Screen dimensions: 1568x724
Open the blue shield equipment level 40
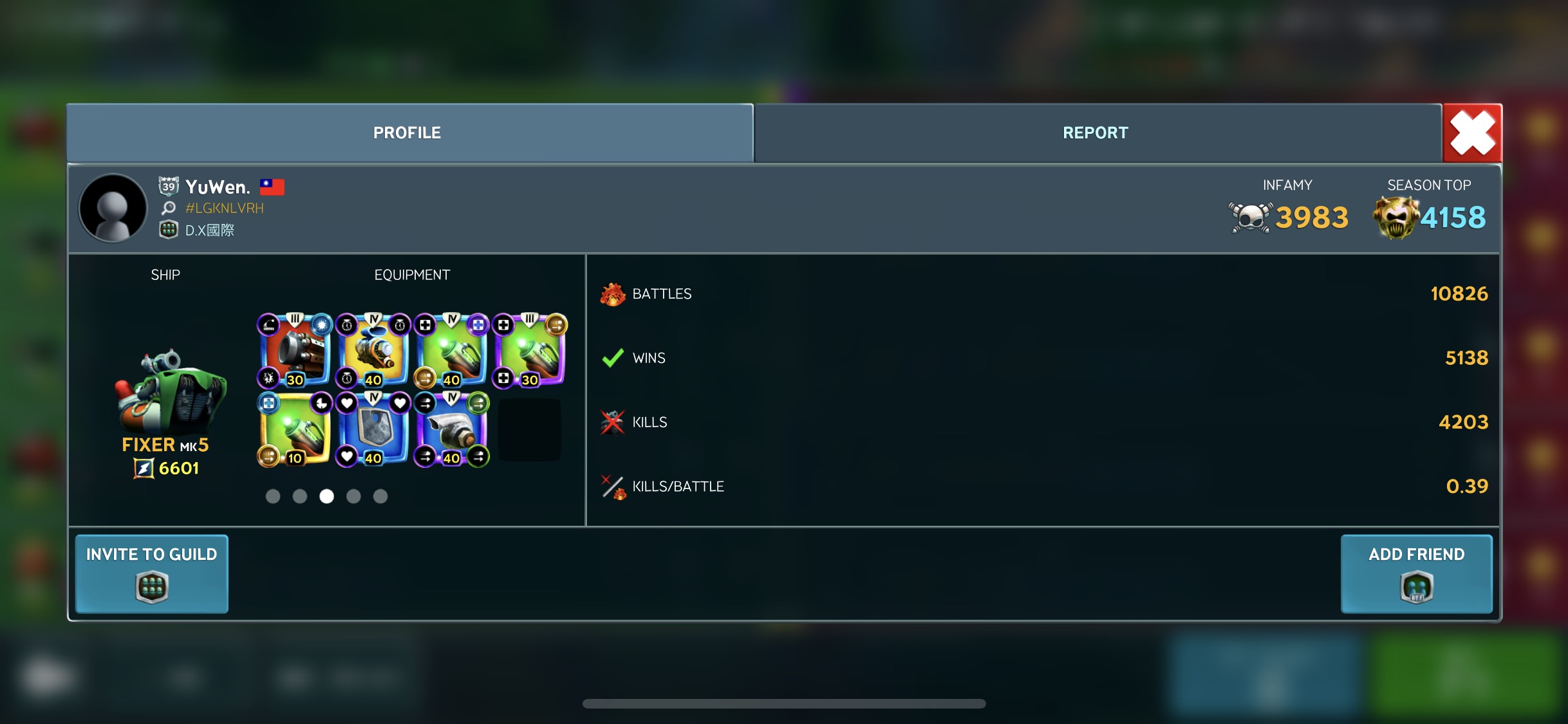(x=373, y=429)
